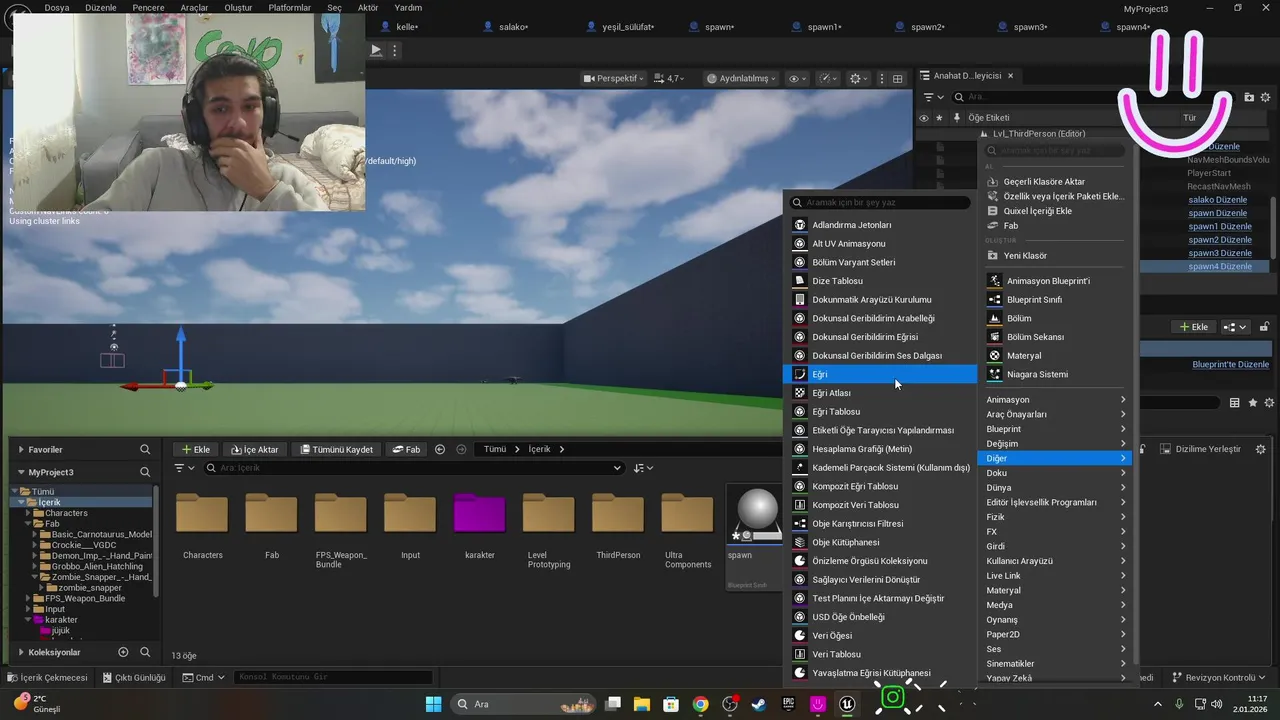The width and height of the screenshot is (1280, 720).
Task: Click the Veri Tablosu icon
Action: pos(799,654)
